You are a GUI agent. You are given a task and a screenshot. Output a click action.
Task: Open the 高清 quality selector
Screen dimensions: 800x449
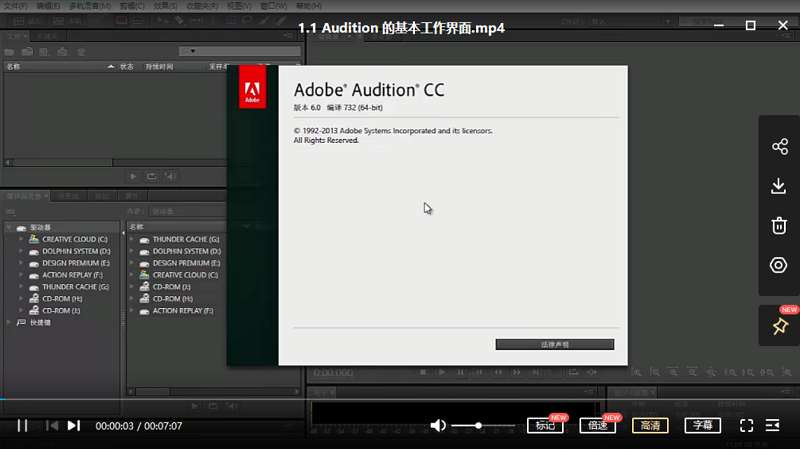point(650,425)
